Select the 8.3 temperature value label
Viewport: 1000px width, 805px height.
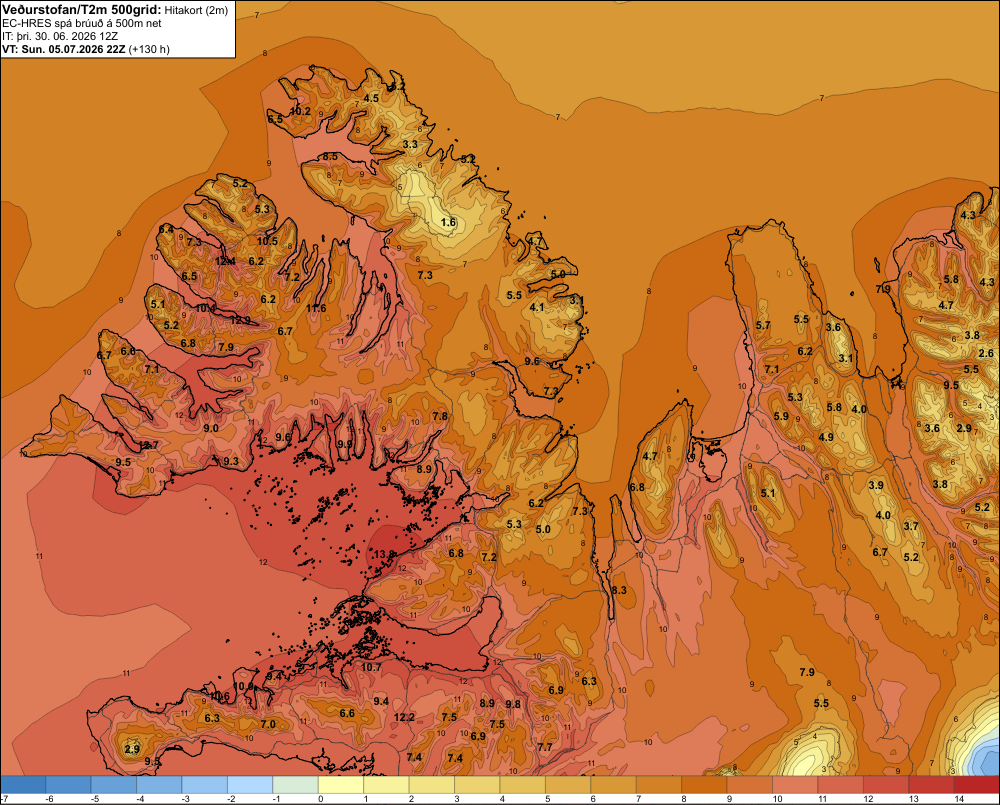619,590
